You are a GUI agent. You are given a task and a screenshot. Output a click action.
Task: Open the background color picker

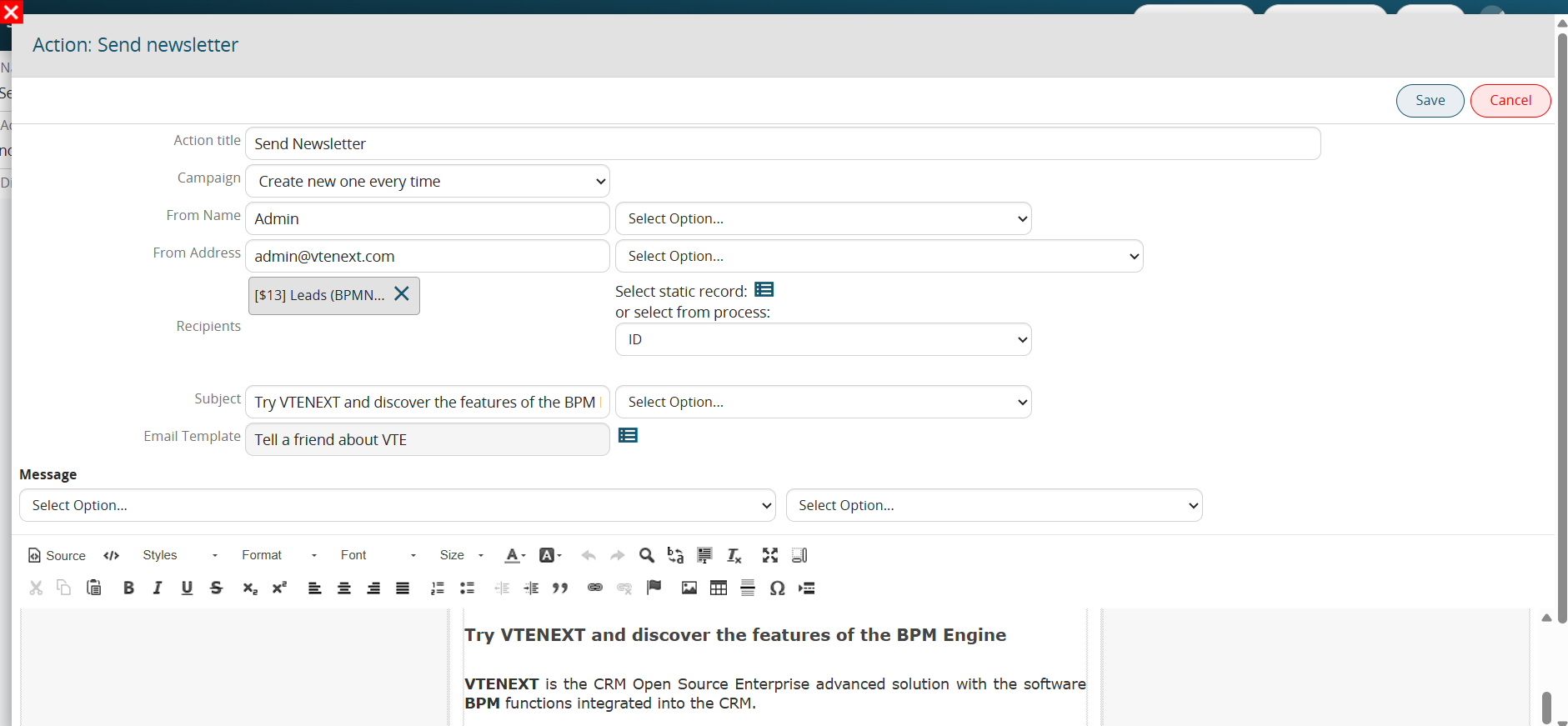(550, 555)
